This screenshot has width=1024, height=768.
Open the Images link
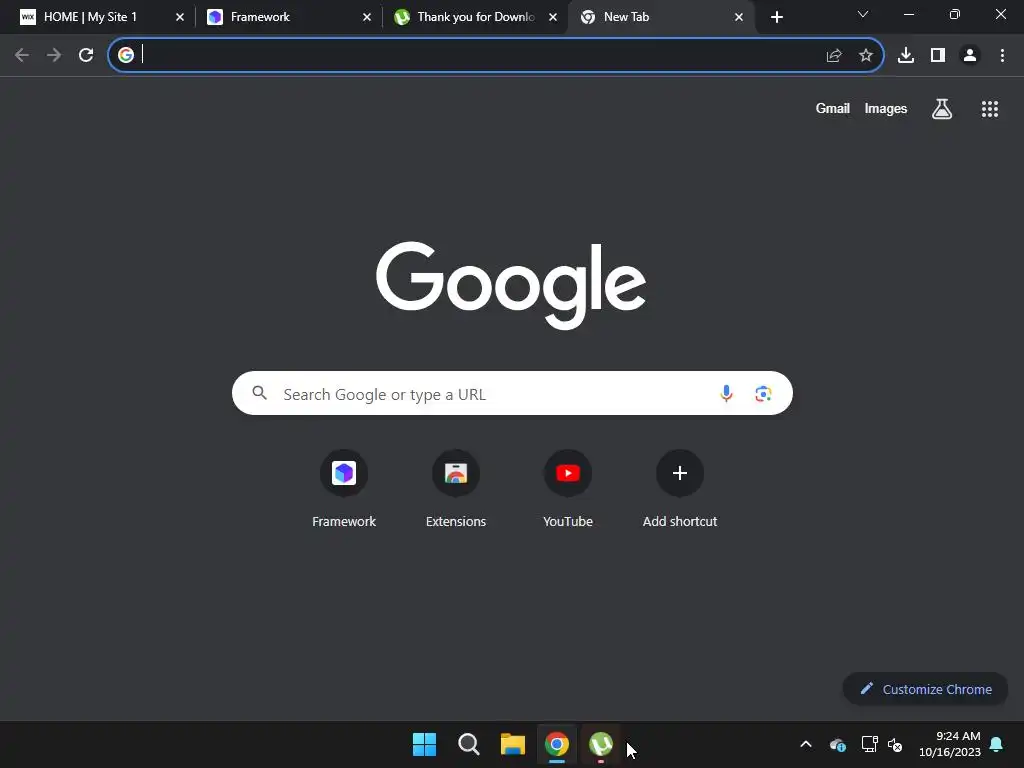pos(886,108)
